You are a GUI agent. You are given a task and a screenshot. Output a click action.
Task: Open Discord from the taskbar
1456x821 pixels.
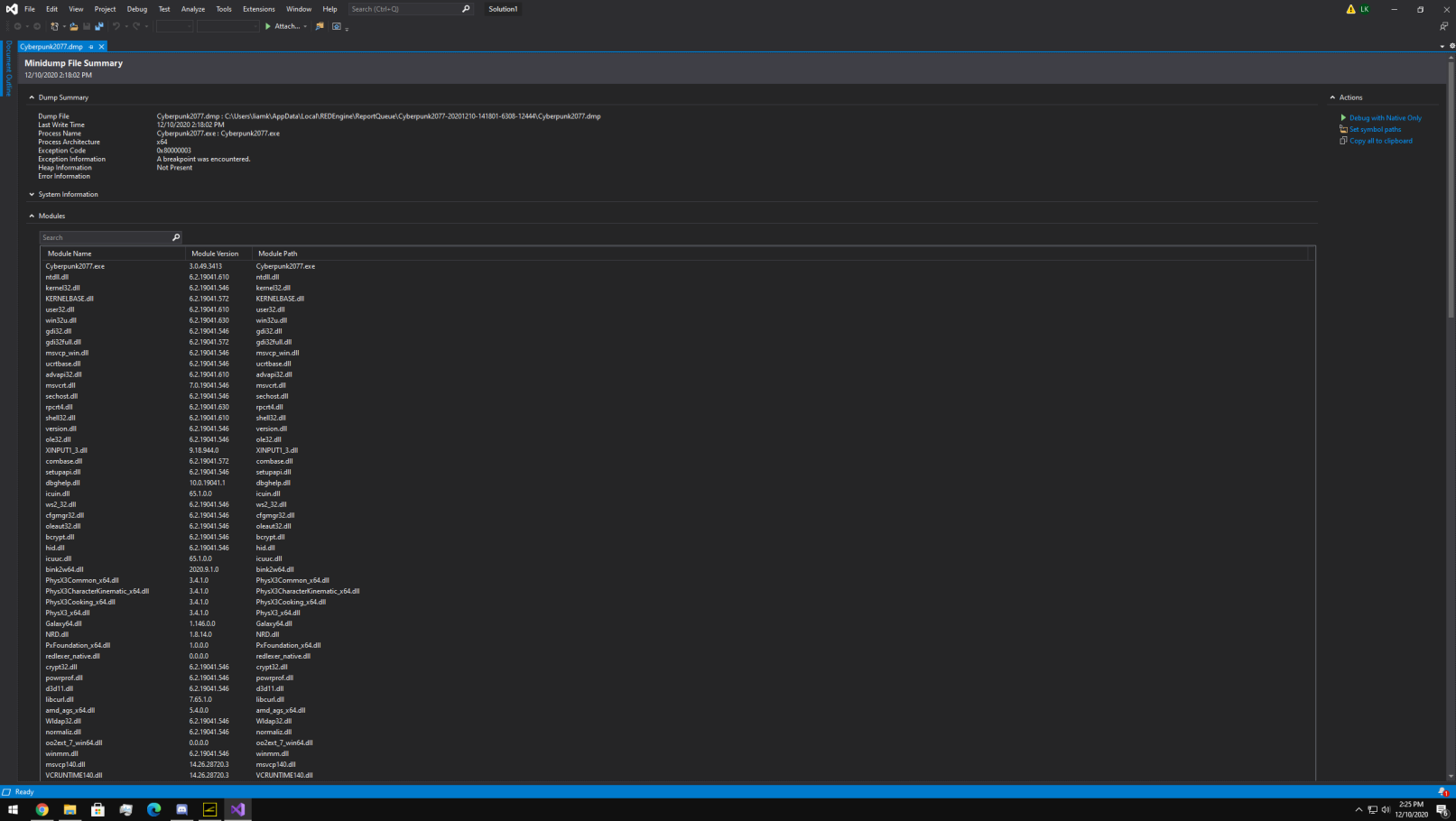tap(181, 809)
